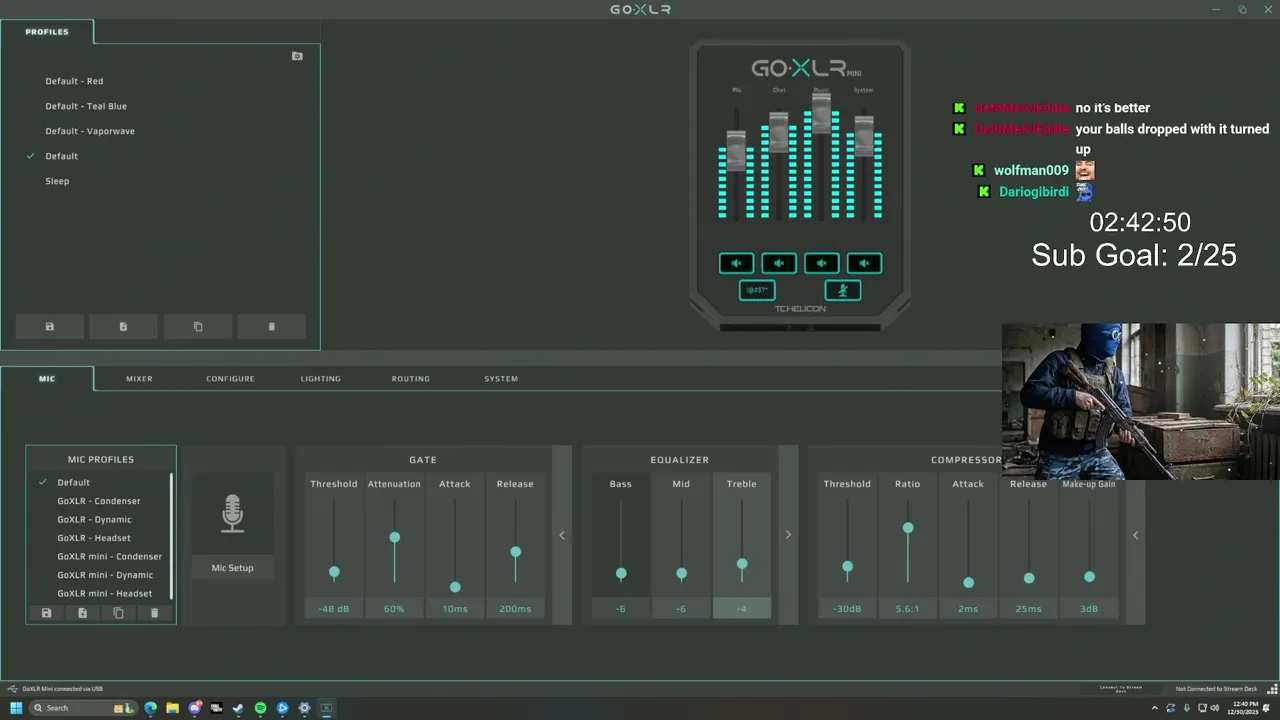Screen dimensions: 1280x720
Task: Open the Configure tab
Action: click(230, 379)
